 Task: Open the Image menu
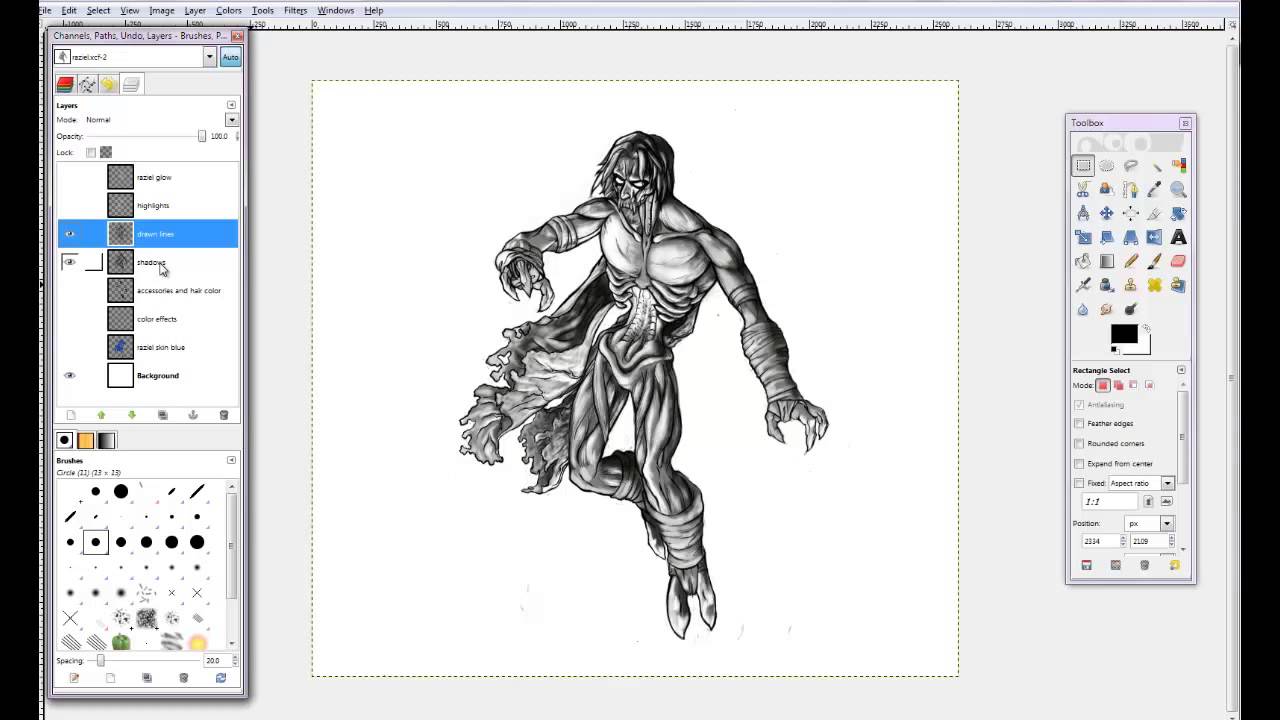click(x=162, y=10)
